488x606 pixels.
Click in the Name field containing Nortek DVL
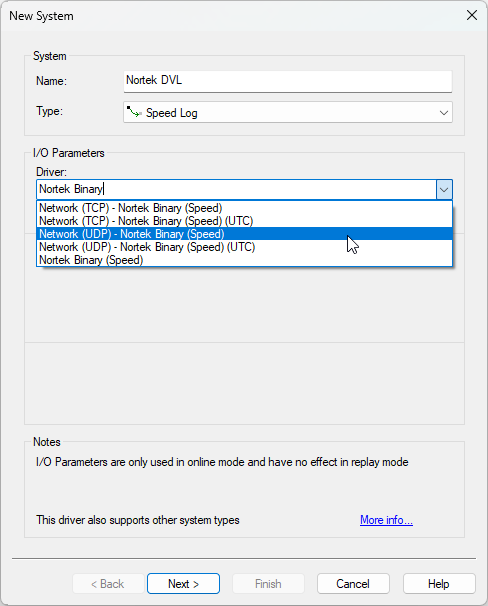click(x=288, y=81)
